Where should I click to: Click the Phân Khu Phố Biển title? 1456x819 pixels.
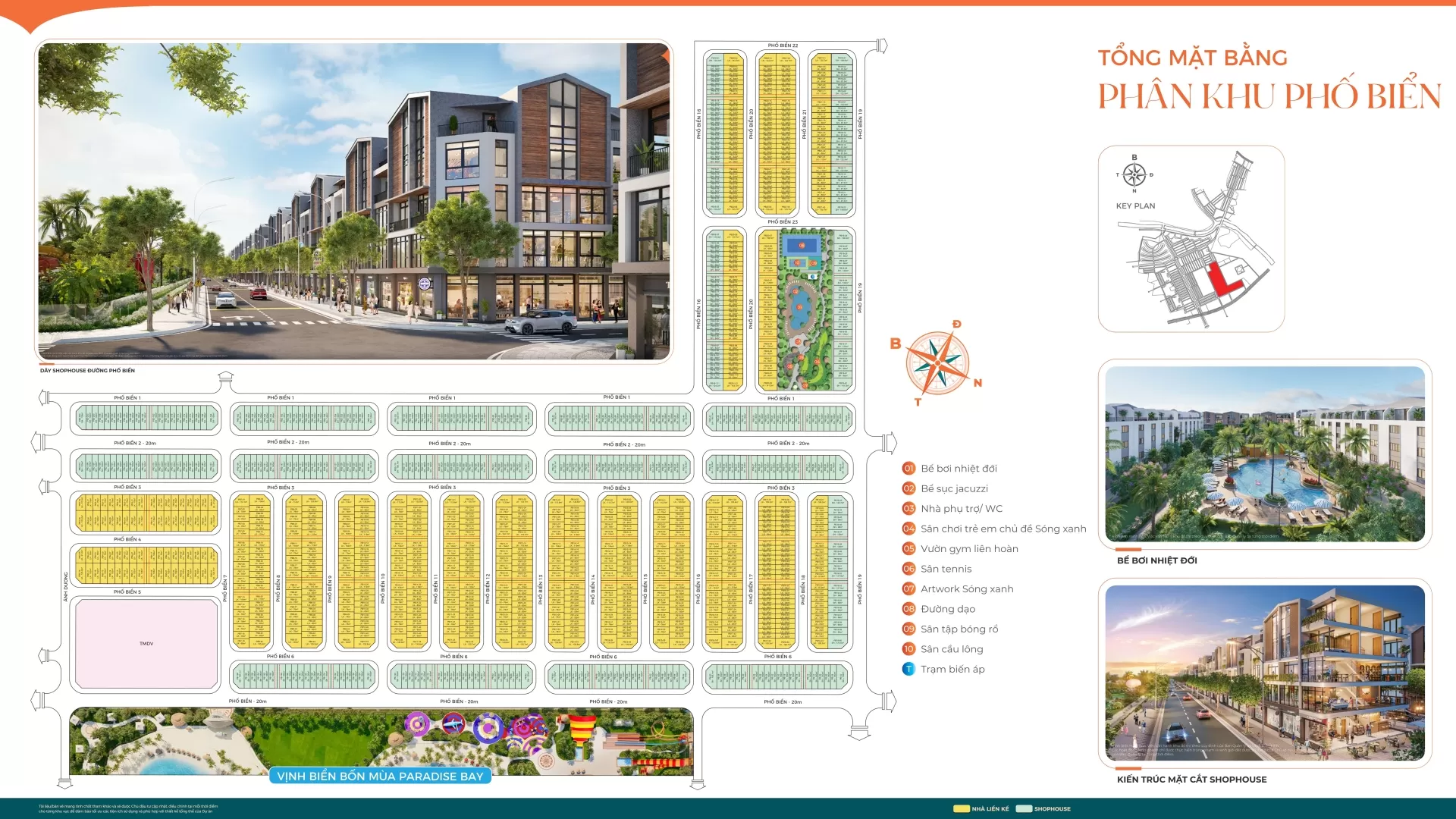tap(1269, 96)
